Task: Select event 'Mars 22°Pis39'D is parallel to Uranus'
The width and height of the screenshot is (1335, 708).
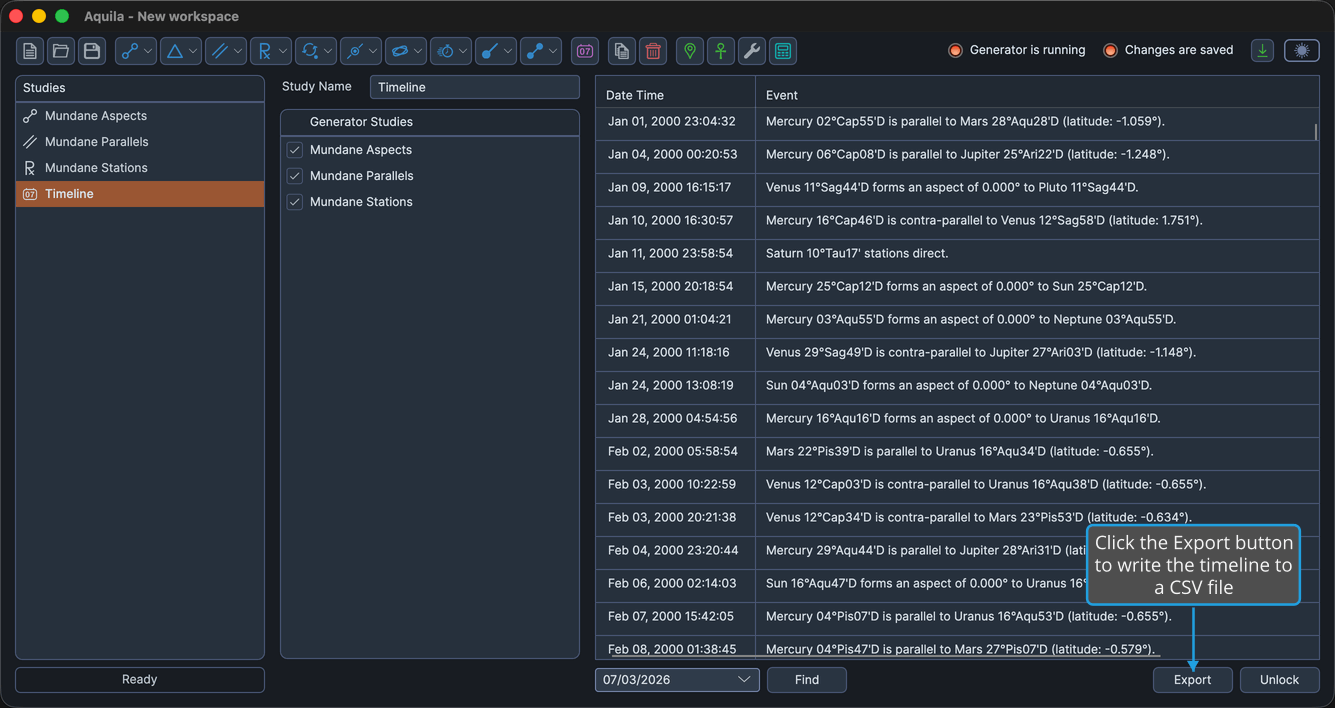Action: 957,451
